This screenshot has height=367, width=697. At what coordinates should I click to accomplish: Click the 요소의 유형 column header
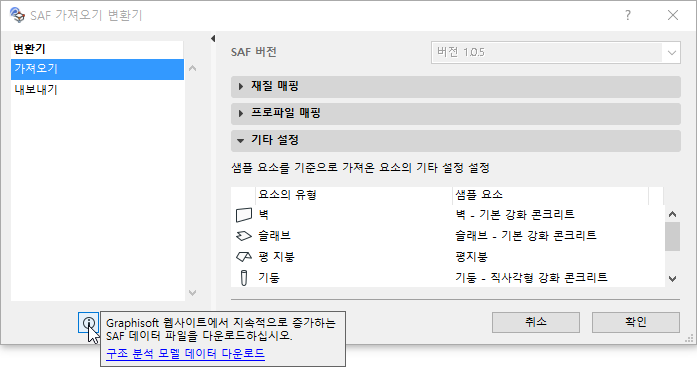point(354,195)
